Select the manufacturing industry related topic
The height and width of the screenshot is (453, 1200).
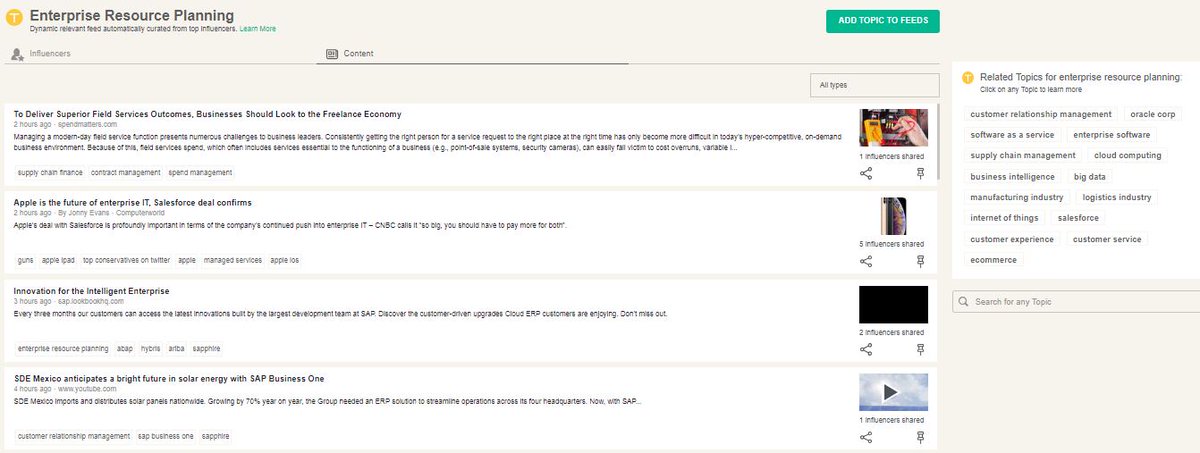click(x=1017, y=197)
